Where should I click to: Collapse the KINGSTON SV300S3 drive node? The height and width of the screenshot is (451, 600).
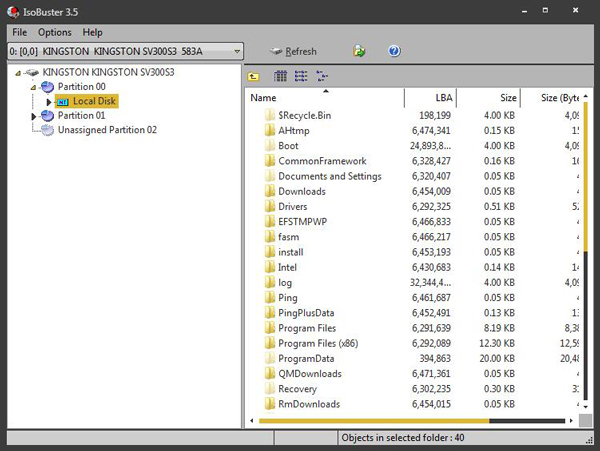18,73
